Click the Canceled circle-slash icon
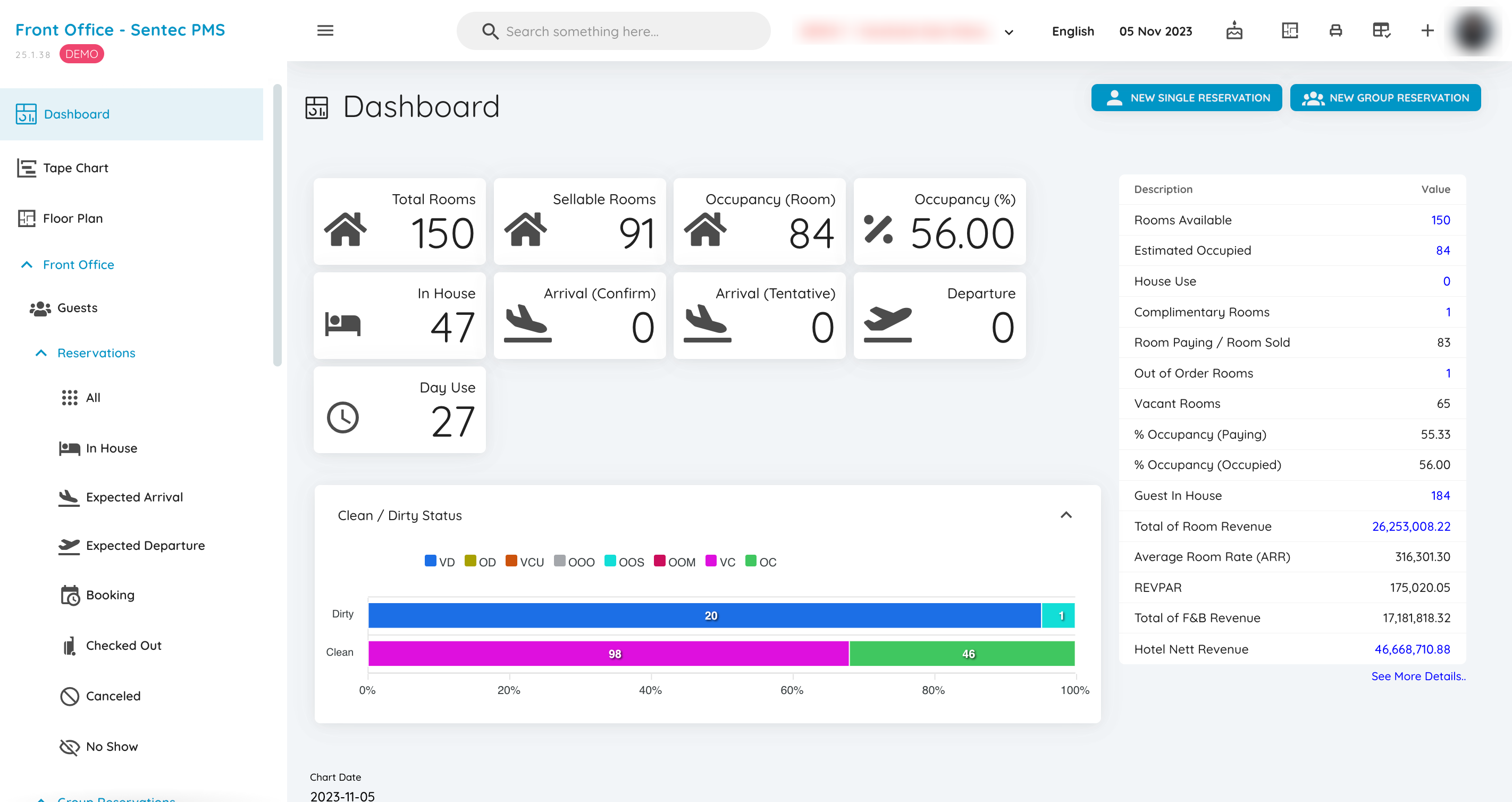The width and height of the screenshot is (1512, 802). click(69, 696)
